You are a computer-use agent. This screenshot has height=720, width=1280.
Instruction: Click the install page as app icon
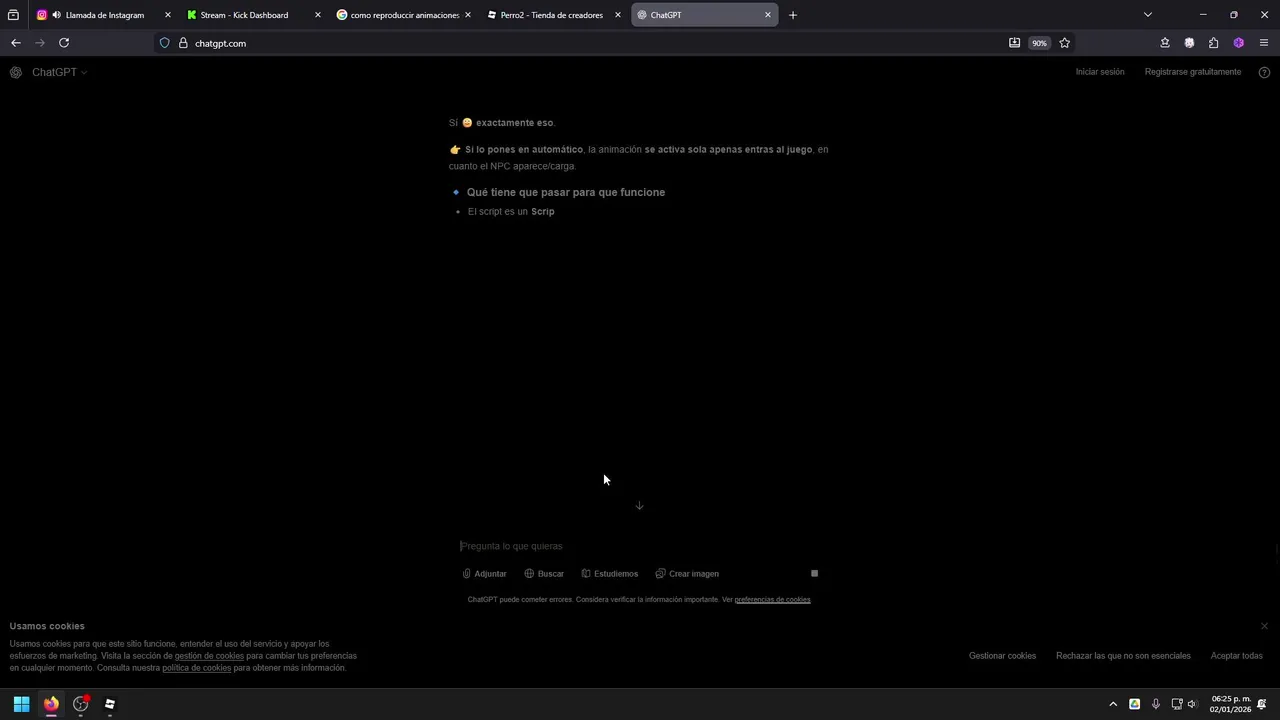[x=1014, y=43]
